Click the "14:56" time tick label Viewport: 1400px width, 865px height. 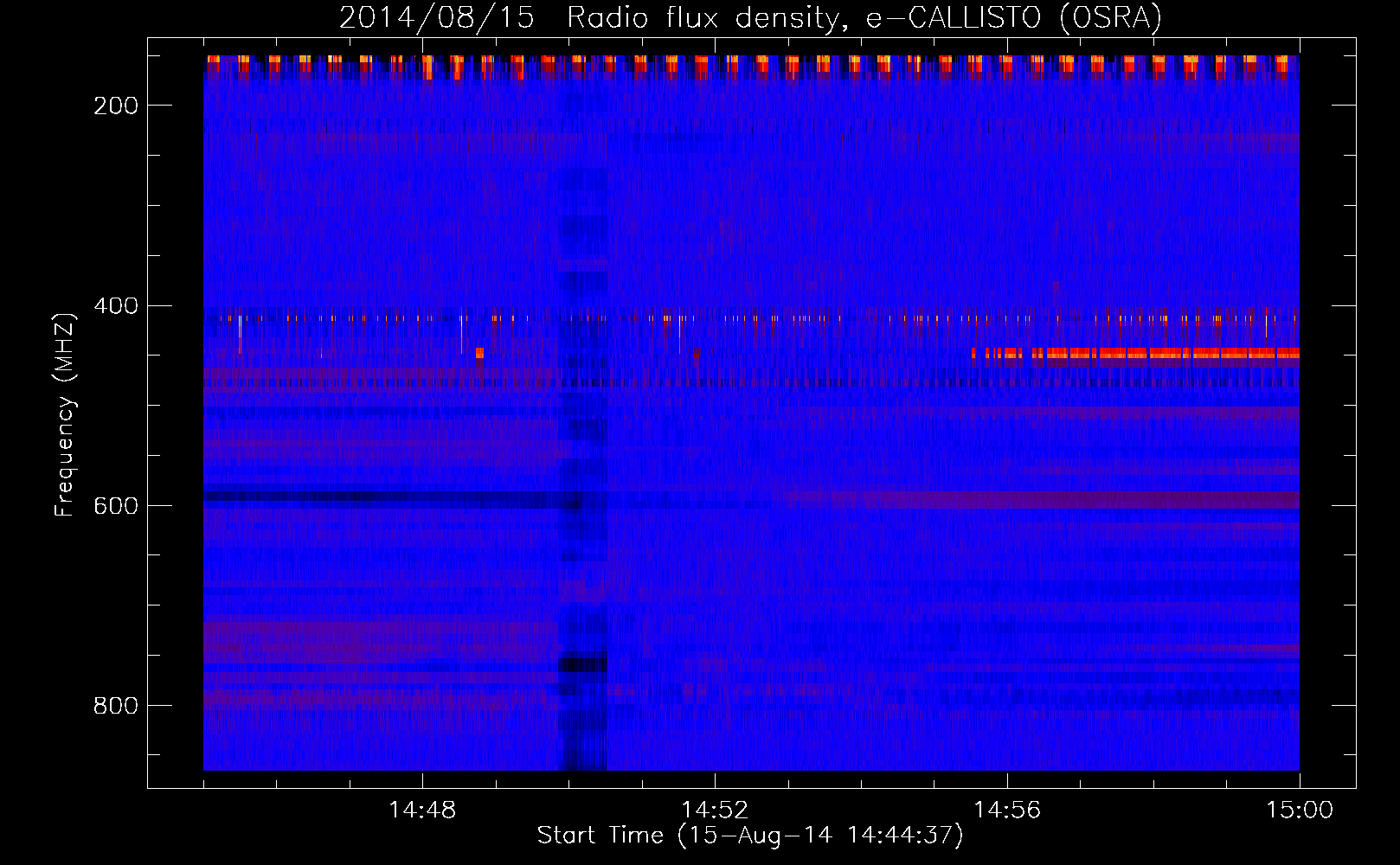click(1007, 811)
